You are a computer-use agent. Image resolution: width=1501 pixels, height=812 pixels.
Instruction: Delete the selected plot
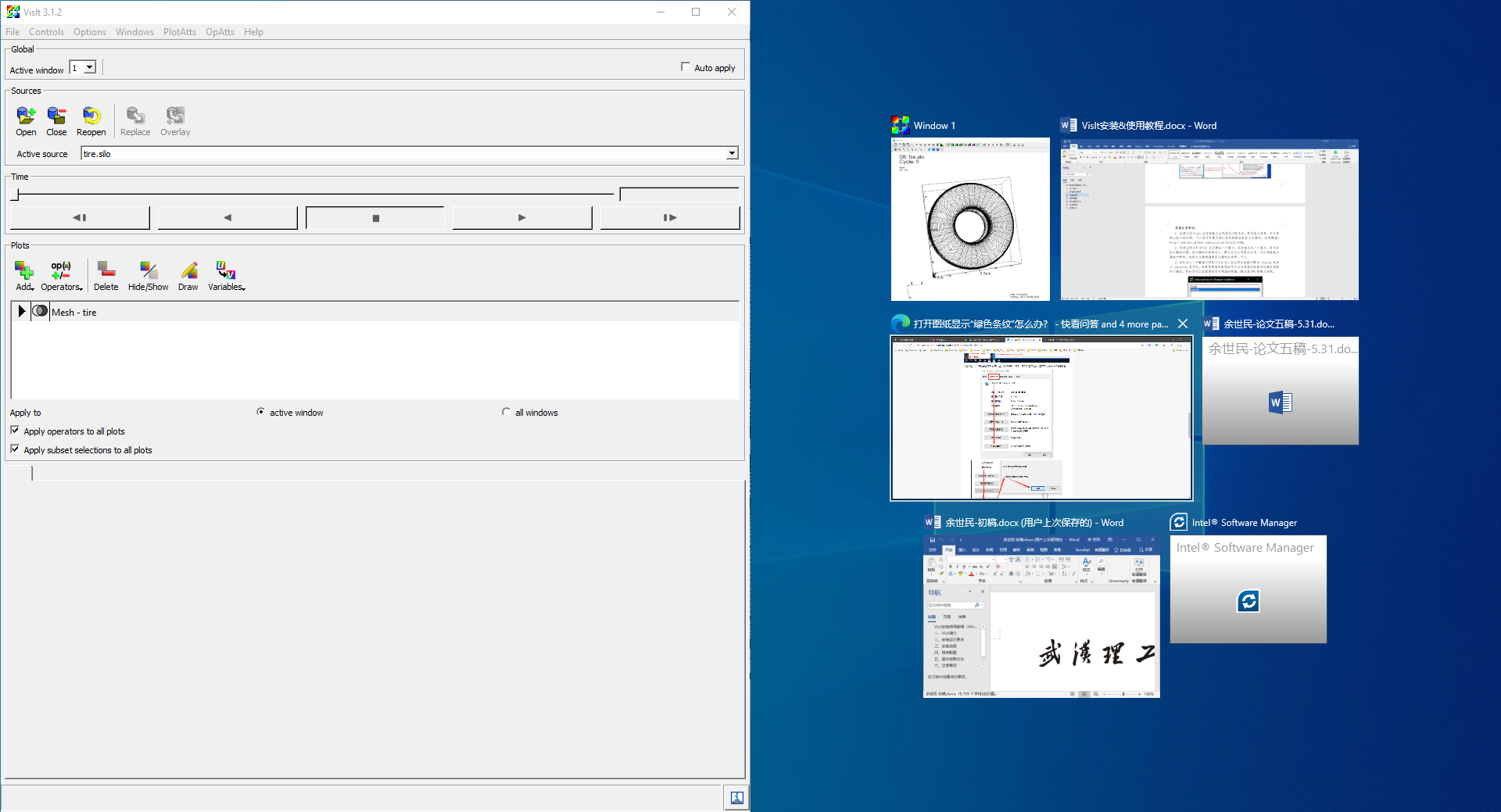(x=106, y=275)
